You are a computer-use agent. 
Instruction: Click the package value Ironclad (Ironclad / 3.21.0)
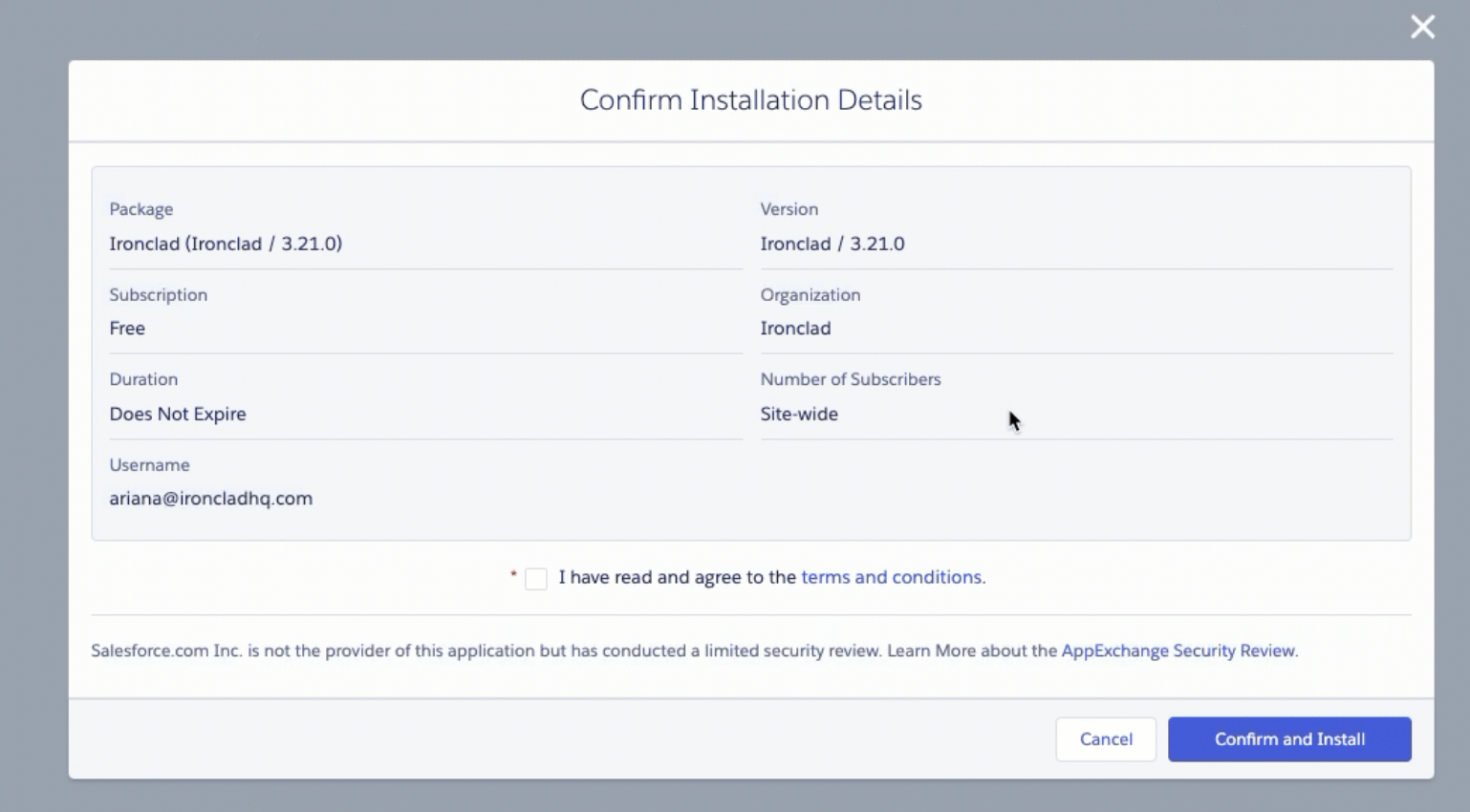pos(226,244)
